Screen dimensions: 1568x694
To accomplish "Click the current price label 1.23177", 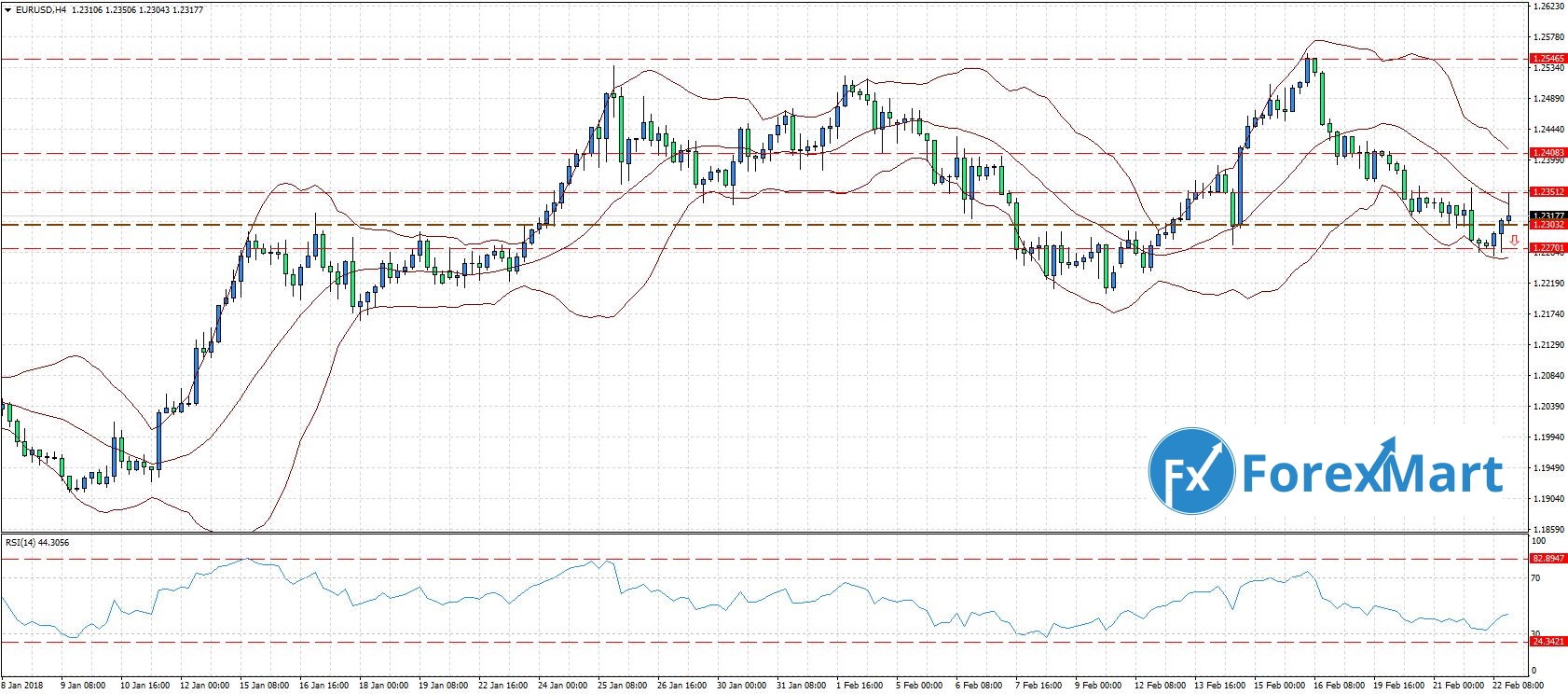I will coord(1547,215).
